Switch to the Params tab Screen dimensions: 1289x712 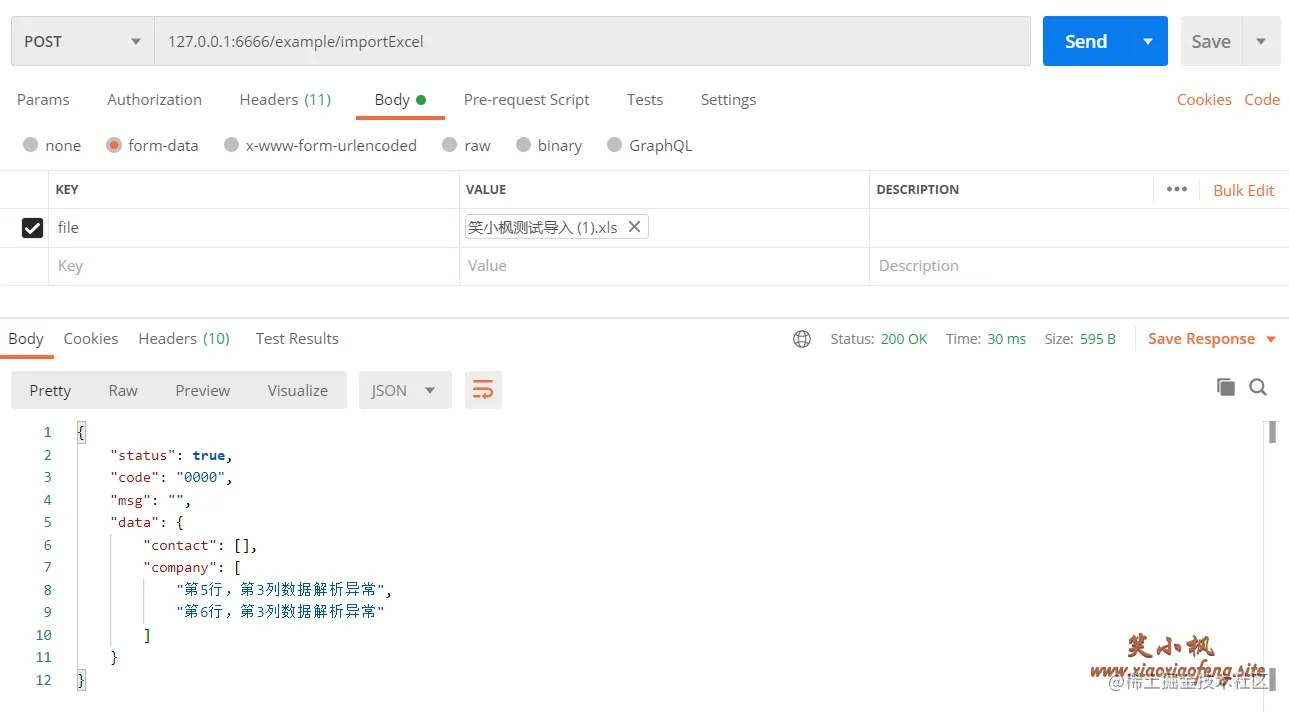tap(43, 100)
